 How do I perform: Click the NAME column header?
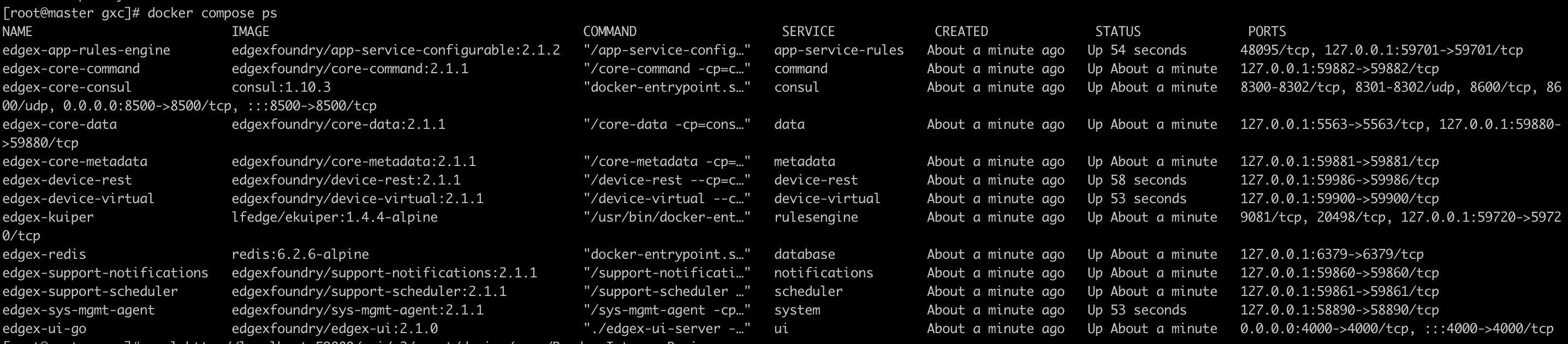point(17,32)
